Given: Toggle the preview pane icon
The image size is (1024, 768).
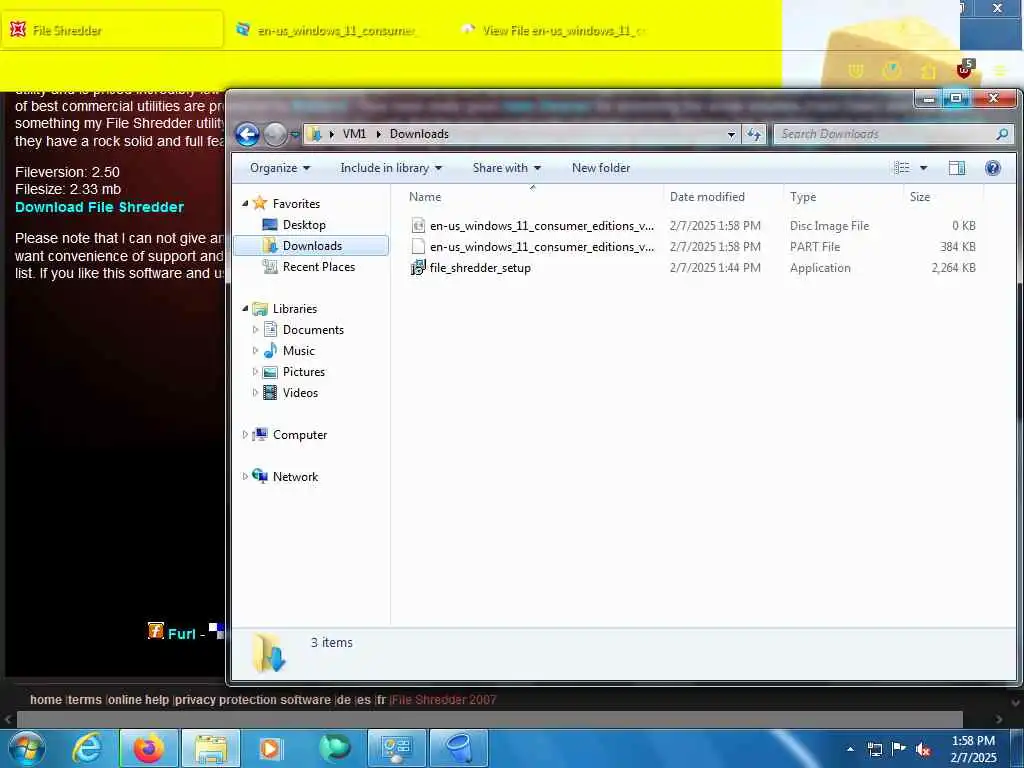Looking at the screenshot, I should click(x=957, y=168).
